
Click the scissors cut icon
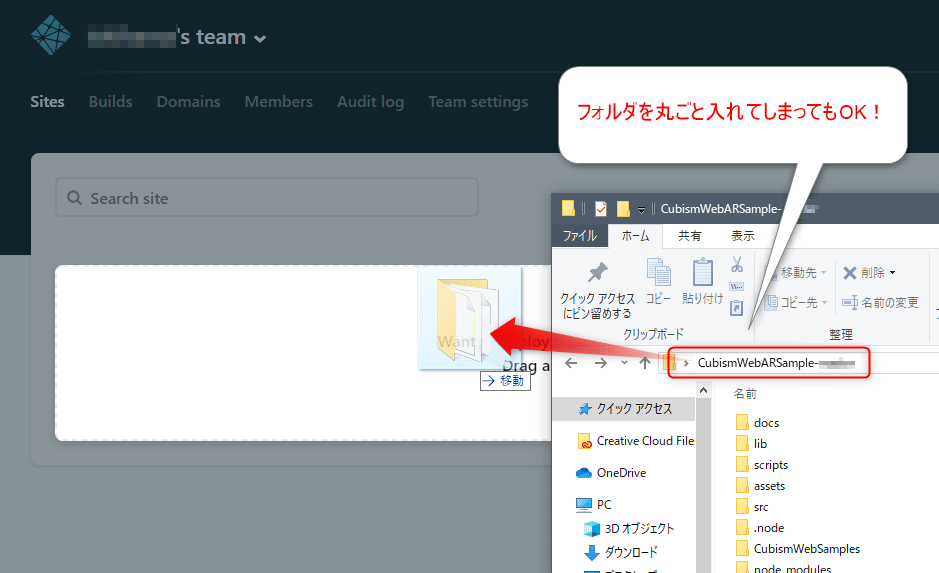pos(737,264)
